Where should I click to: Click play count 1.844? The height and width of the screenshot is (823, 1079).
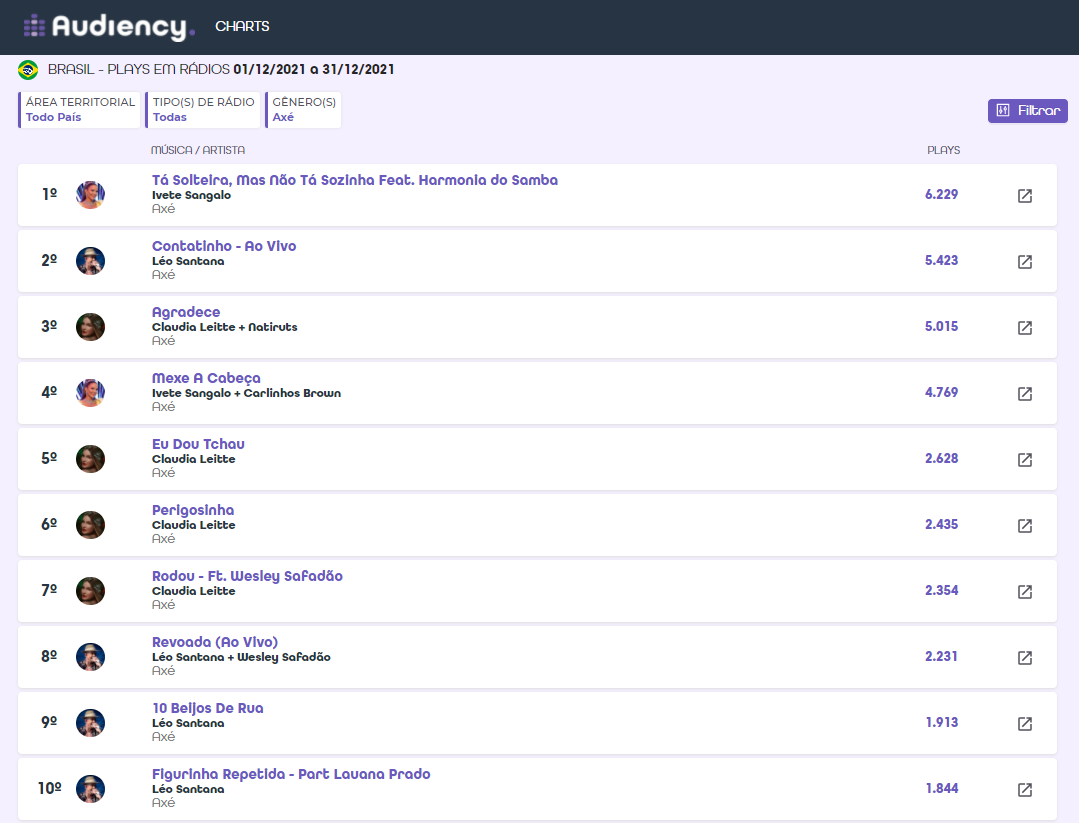(942, 788)
